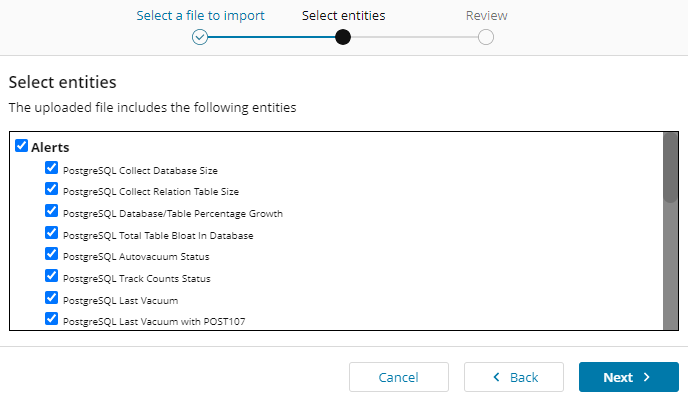Toggle PostgreSQL Last Vacuum with POST107 checkbox
The image size is (688, 400).
(52, 319)
